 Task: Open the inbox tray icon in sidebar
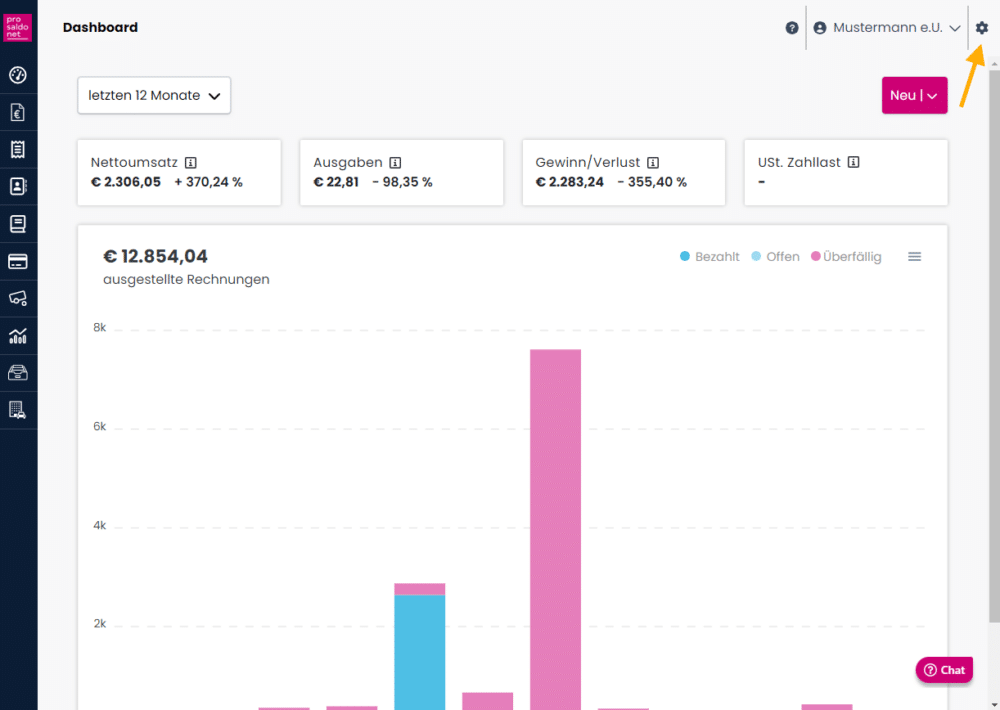coord(18,373)
